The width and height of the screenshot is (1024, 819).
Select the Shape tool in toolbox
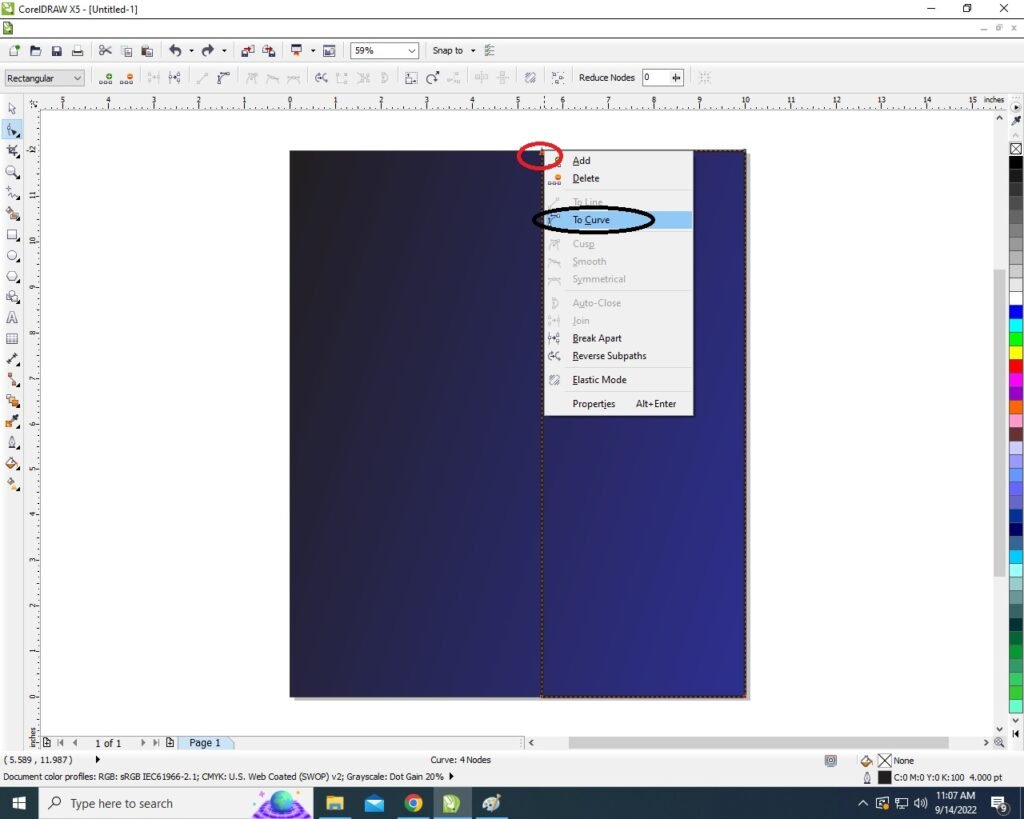(x=12, y=130)
